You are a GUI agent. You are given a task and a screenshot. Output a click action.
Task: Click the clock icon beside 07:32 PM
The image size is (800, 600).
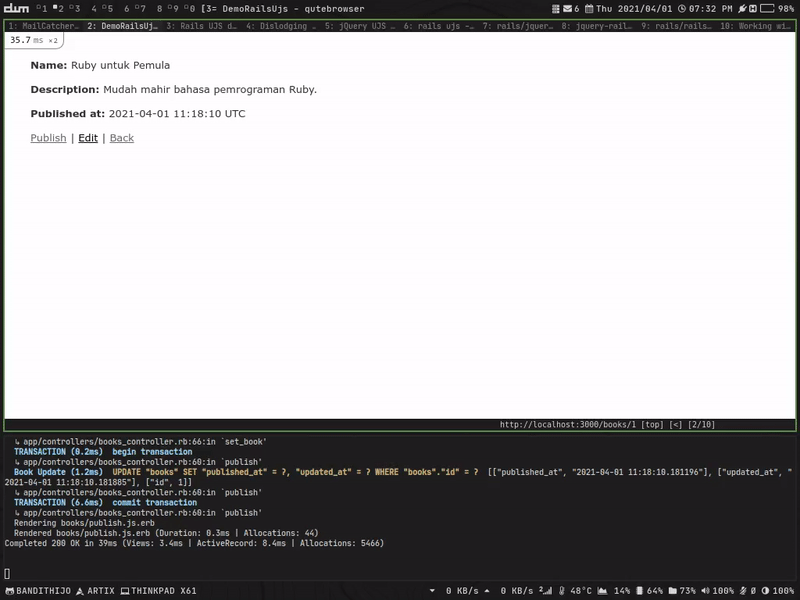point(681,8)
